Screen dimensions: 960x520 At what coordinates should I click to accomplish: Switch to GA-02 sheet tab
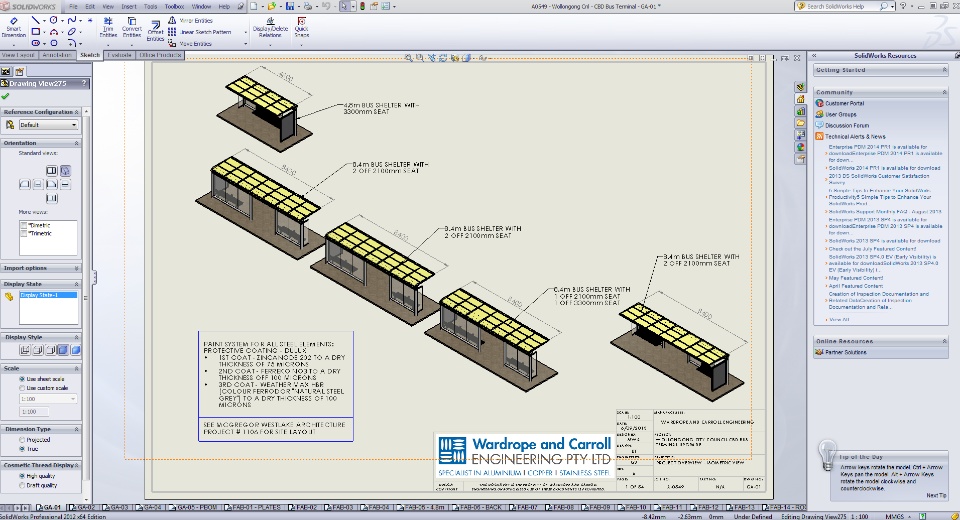83,508
